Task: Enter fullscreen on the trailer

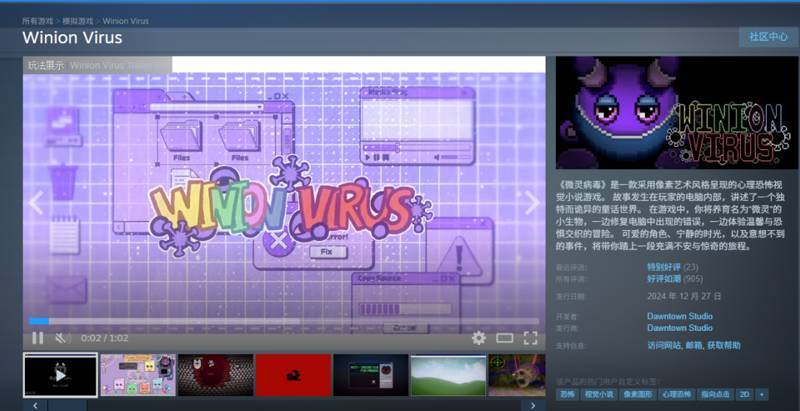Action: click(x=531, y=338)
